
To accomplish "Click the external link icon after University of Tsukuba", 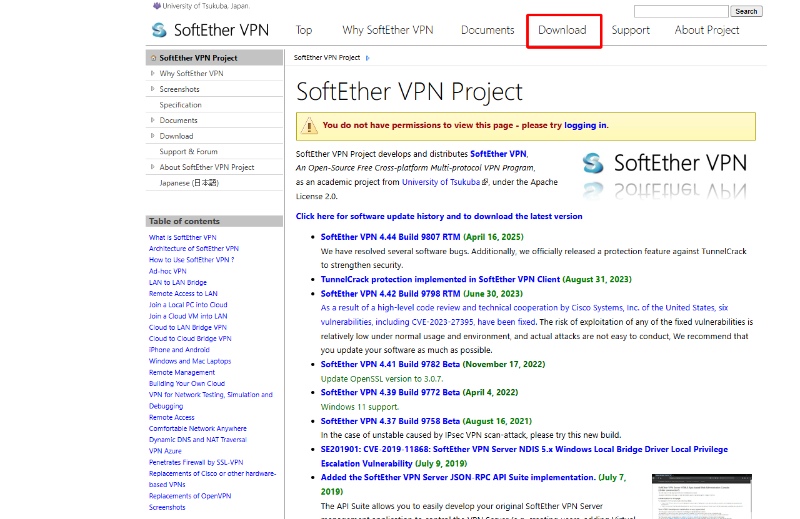I will (485, 183).
